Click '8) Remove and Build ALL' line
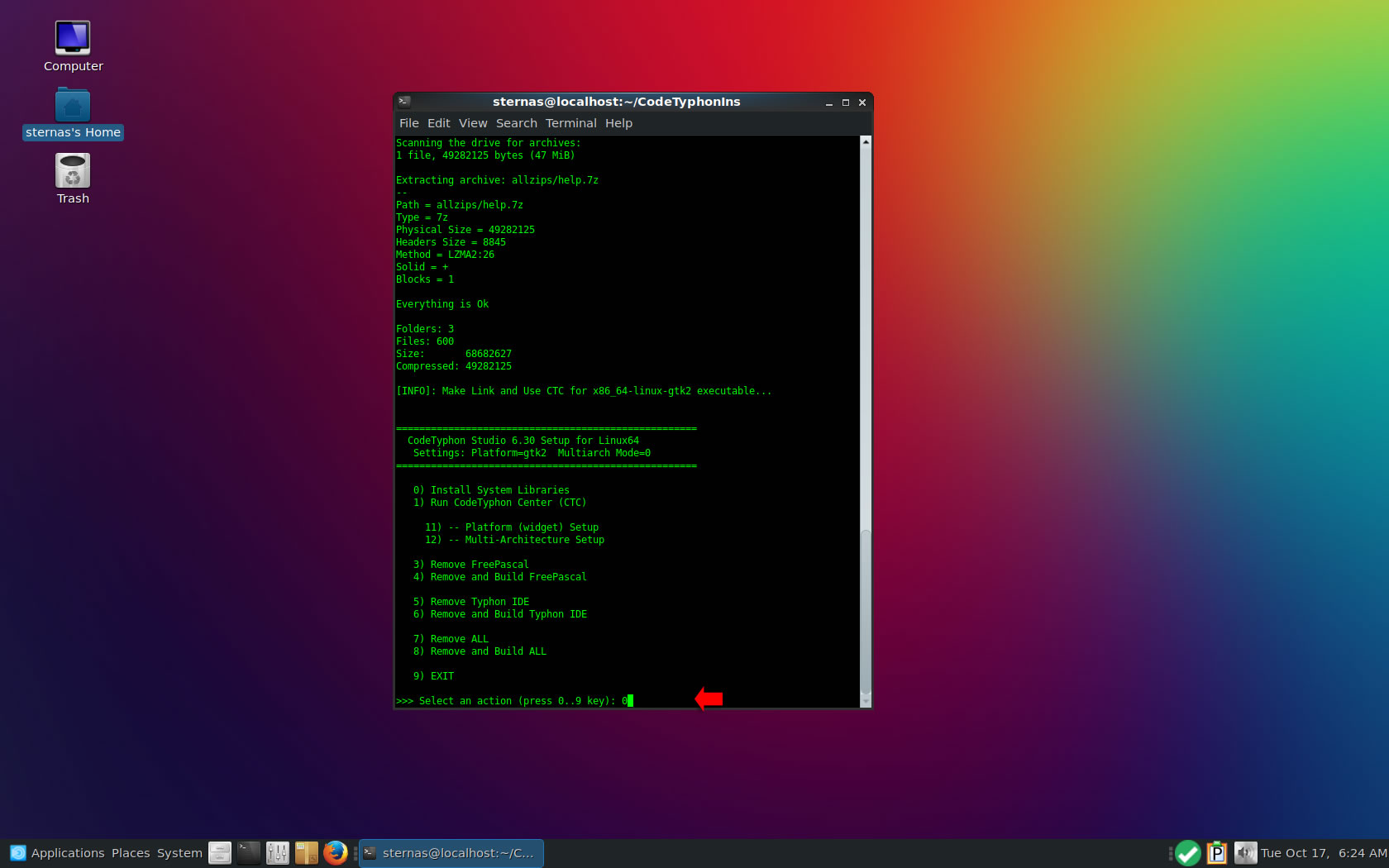This screenshot has width=1389, height=868. point(480,651)
